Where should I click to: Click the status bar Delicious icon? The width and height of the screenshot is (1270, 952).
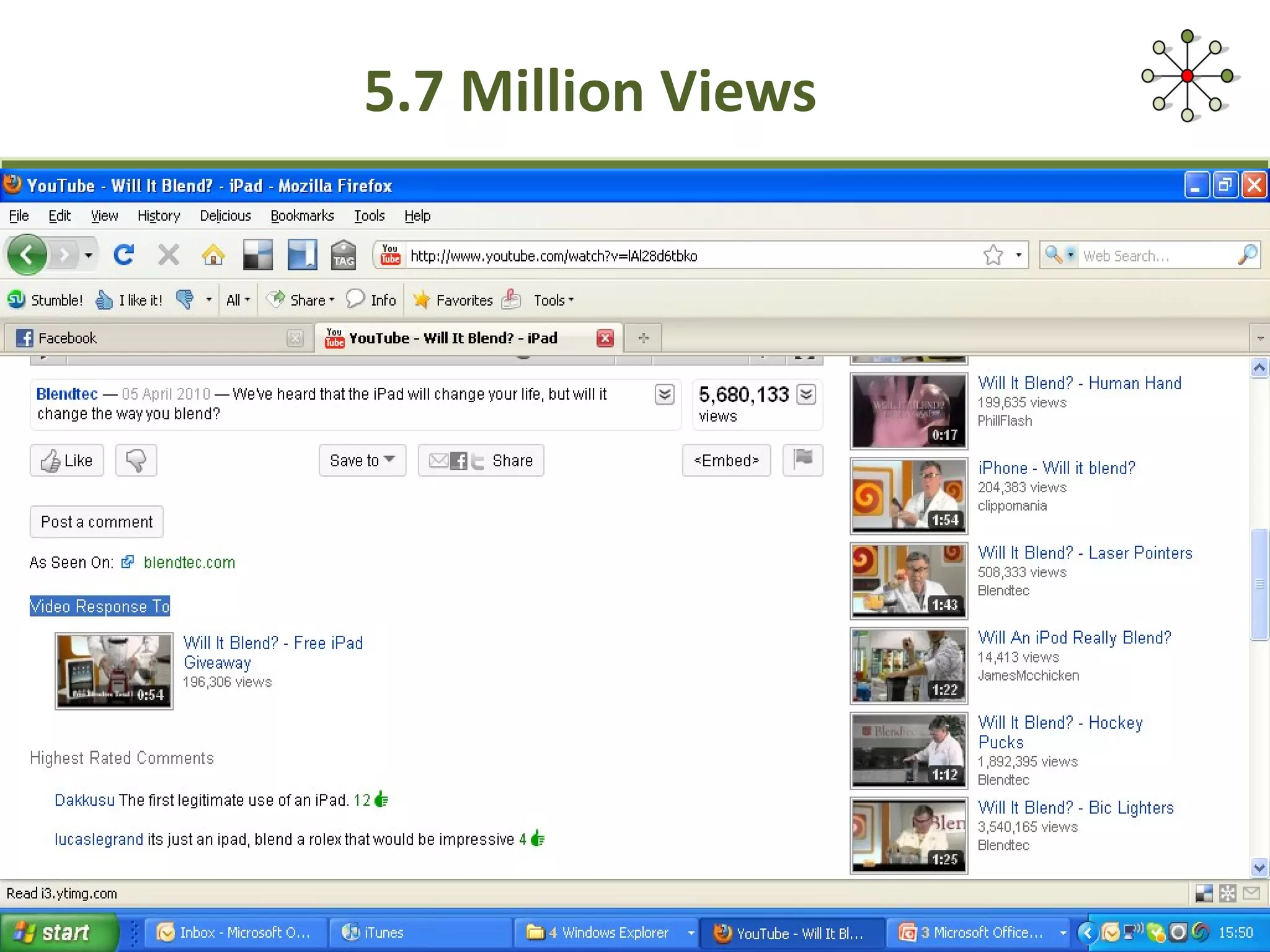1204,893
